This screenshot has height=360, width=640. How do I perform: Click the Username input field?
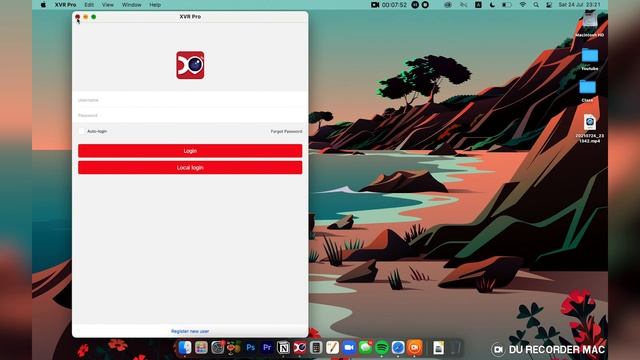click(190, 100)
